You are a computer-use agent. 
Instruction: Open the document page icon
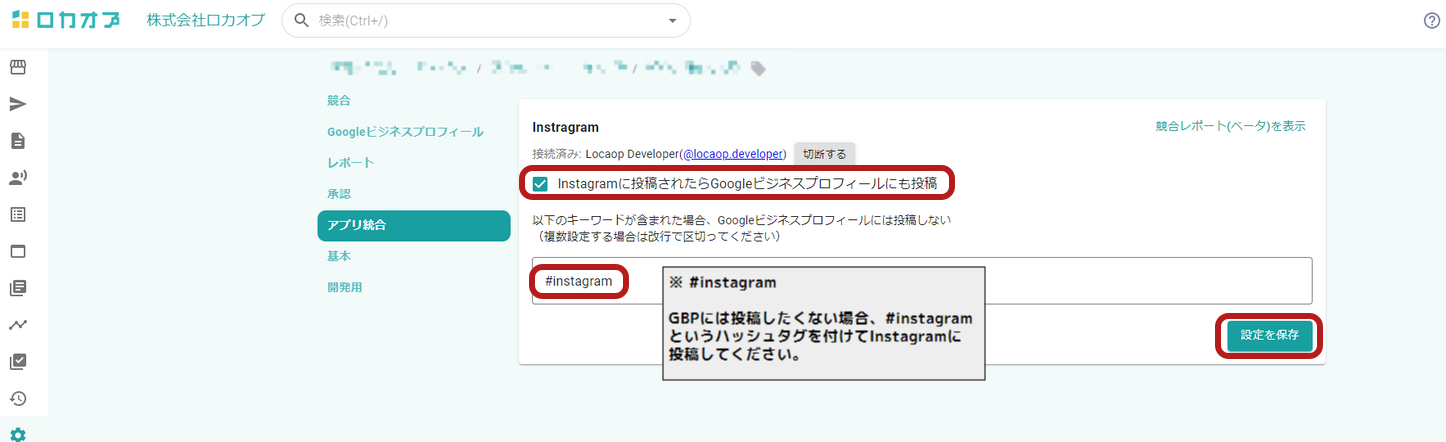18,141
